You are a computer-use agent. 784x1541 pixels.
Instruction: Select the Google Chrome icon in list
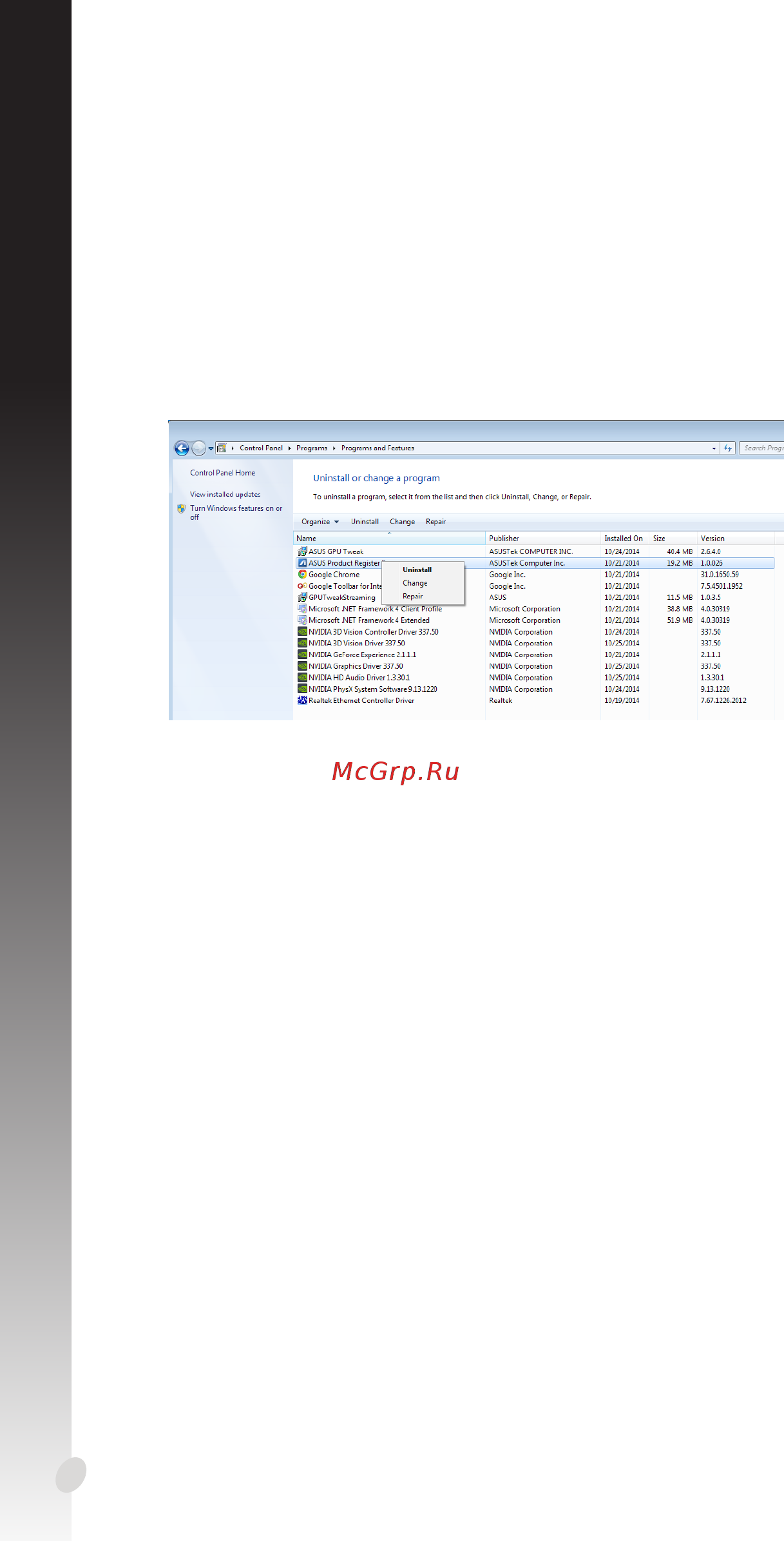pos(302,575)
